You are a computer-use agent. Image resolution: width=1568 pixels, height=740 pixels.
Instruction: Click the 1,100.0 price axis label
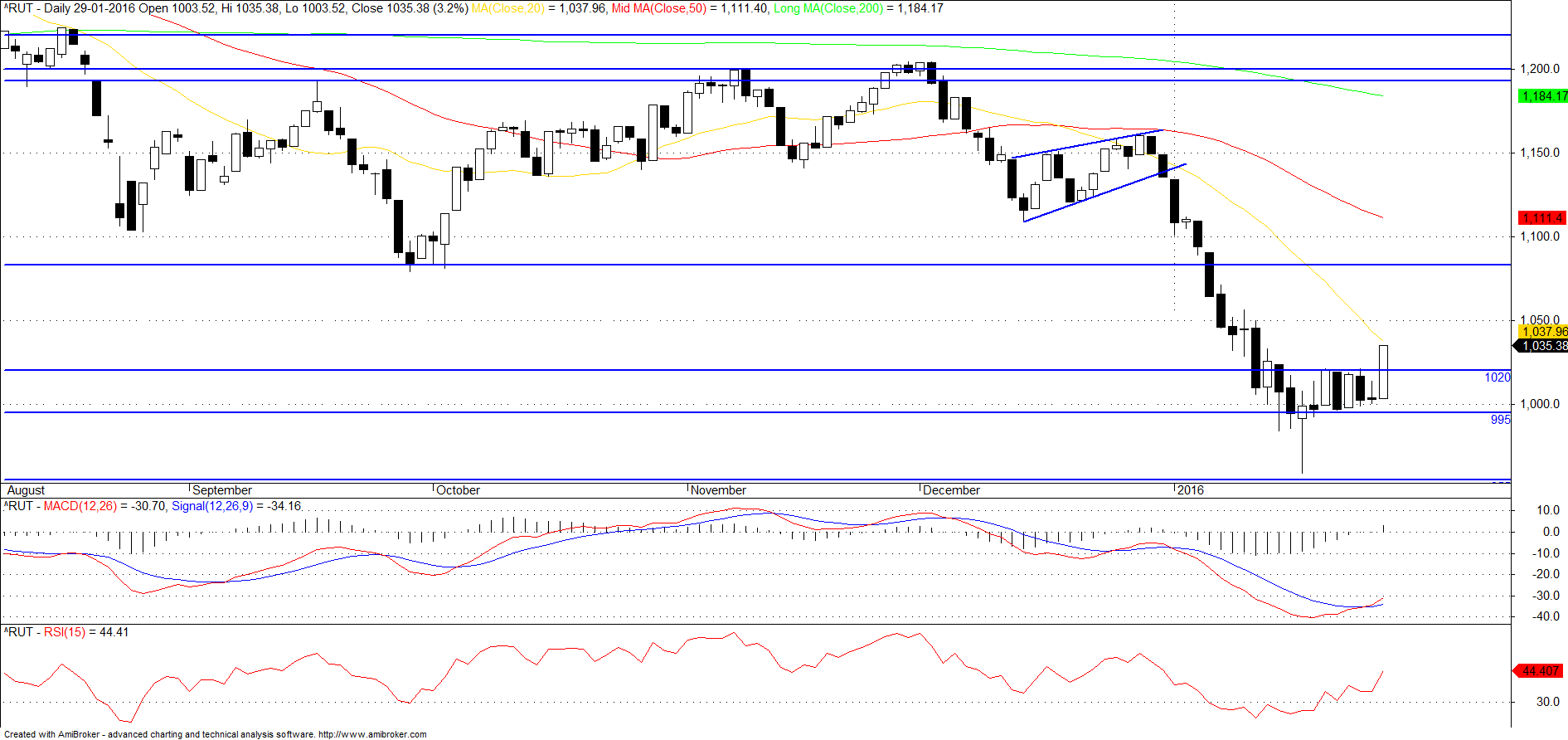pos(1540,236)
